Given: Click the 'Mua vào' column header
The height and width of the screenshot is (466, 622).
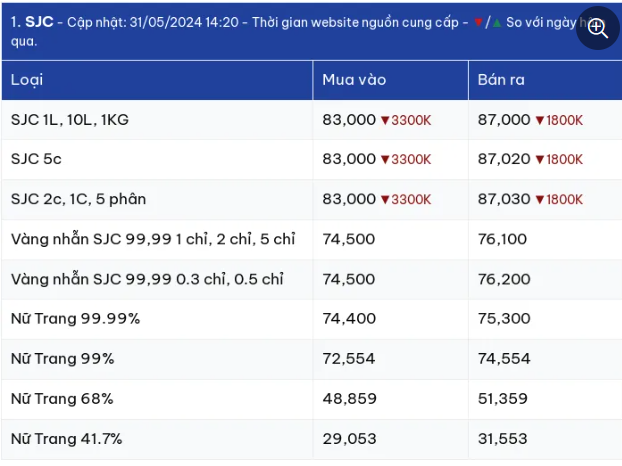Looking at the screenshot, I should [354, 80].
